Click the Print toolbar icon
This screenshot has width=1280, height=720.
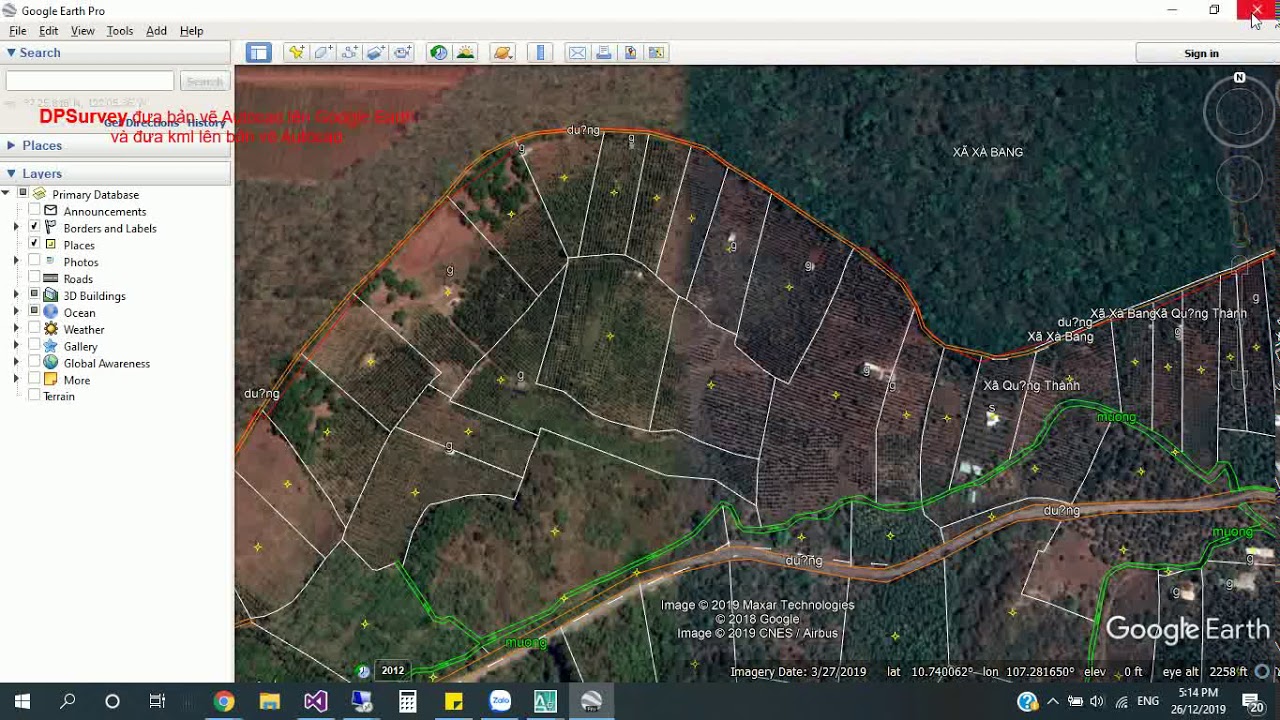[604, 53]
